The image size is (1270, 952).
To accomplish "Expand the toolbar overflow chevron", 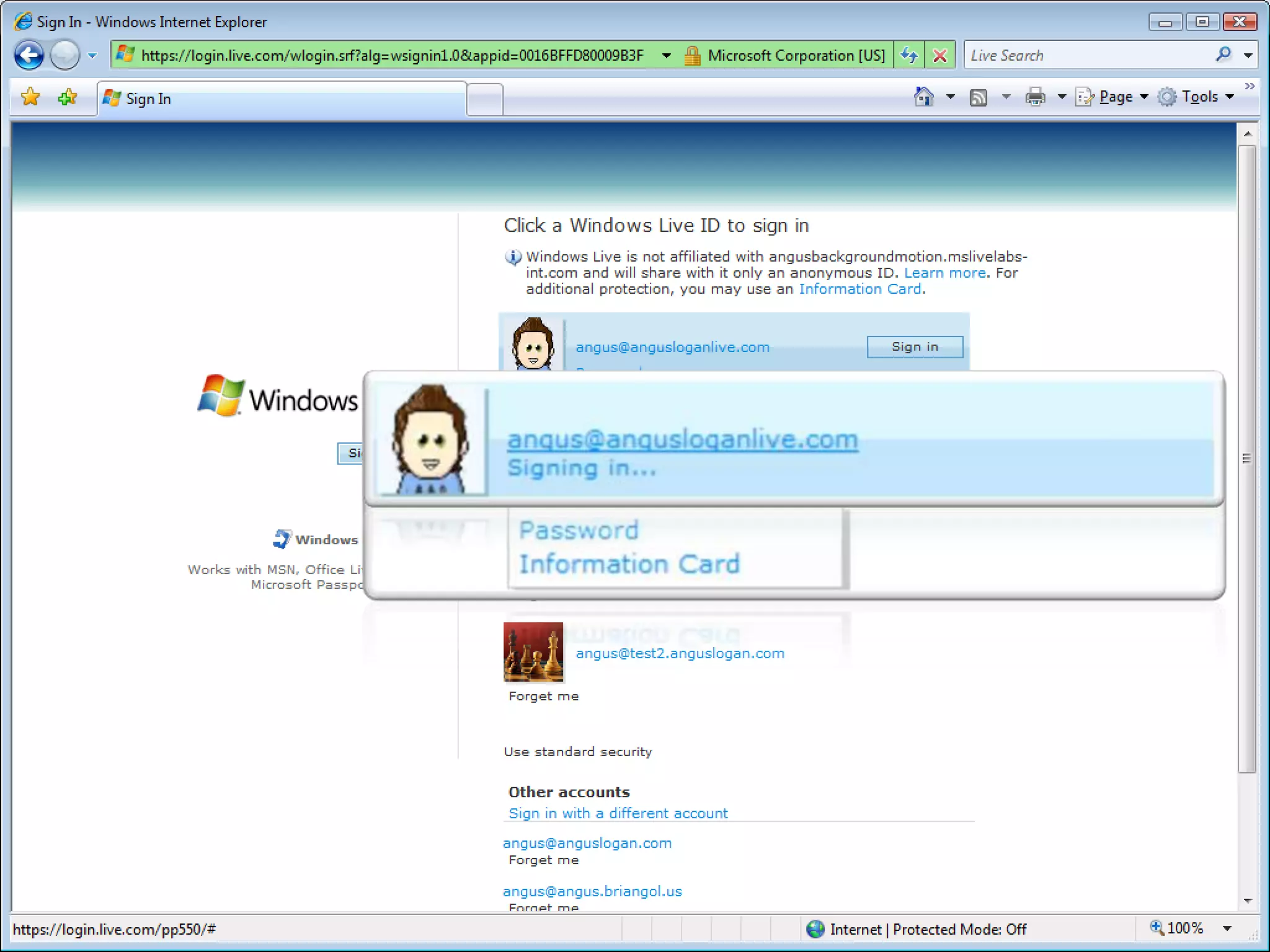I will 1250,86.
